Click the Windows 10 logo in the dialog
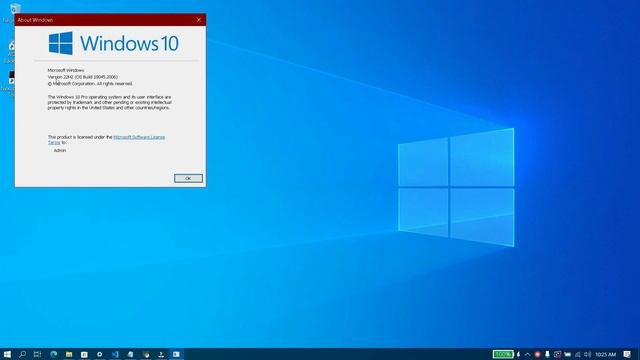640x360 pixels. [113, 43]
